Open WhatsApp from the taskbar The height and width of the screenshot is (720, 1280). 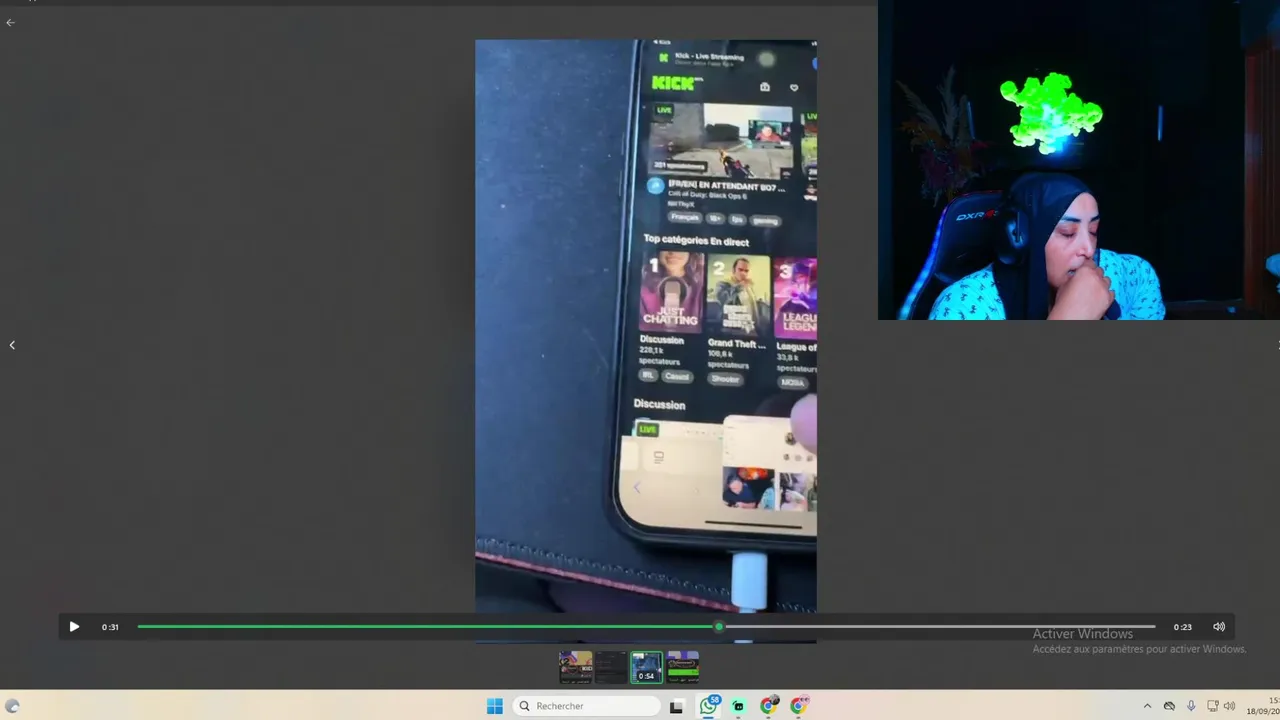pos(709,706)
